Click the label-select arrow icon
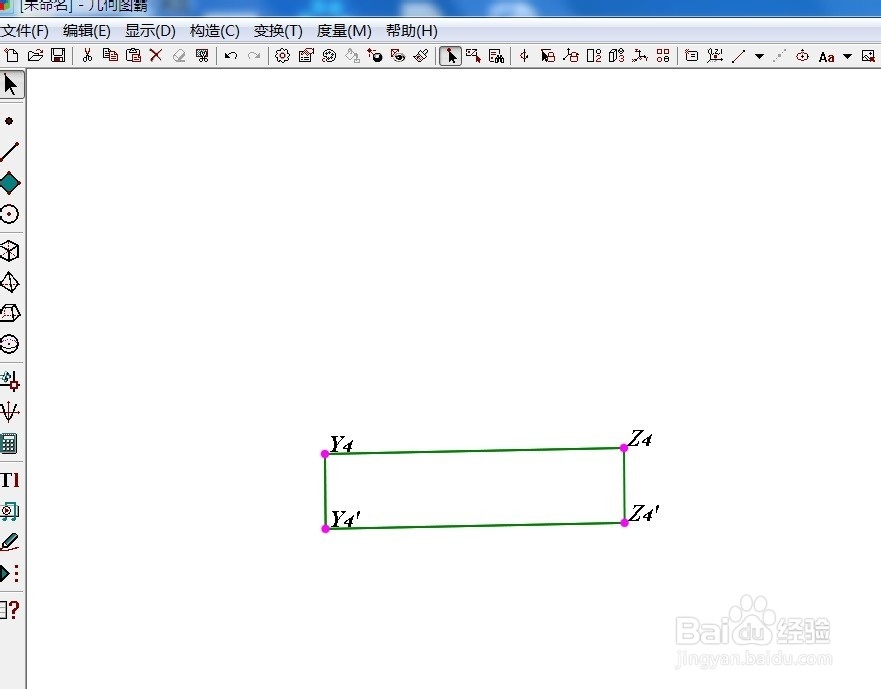Viewport: 881px width, 689px height. (473, 56)
